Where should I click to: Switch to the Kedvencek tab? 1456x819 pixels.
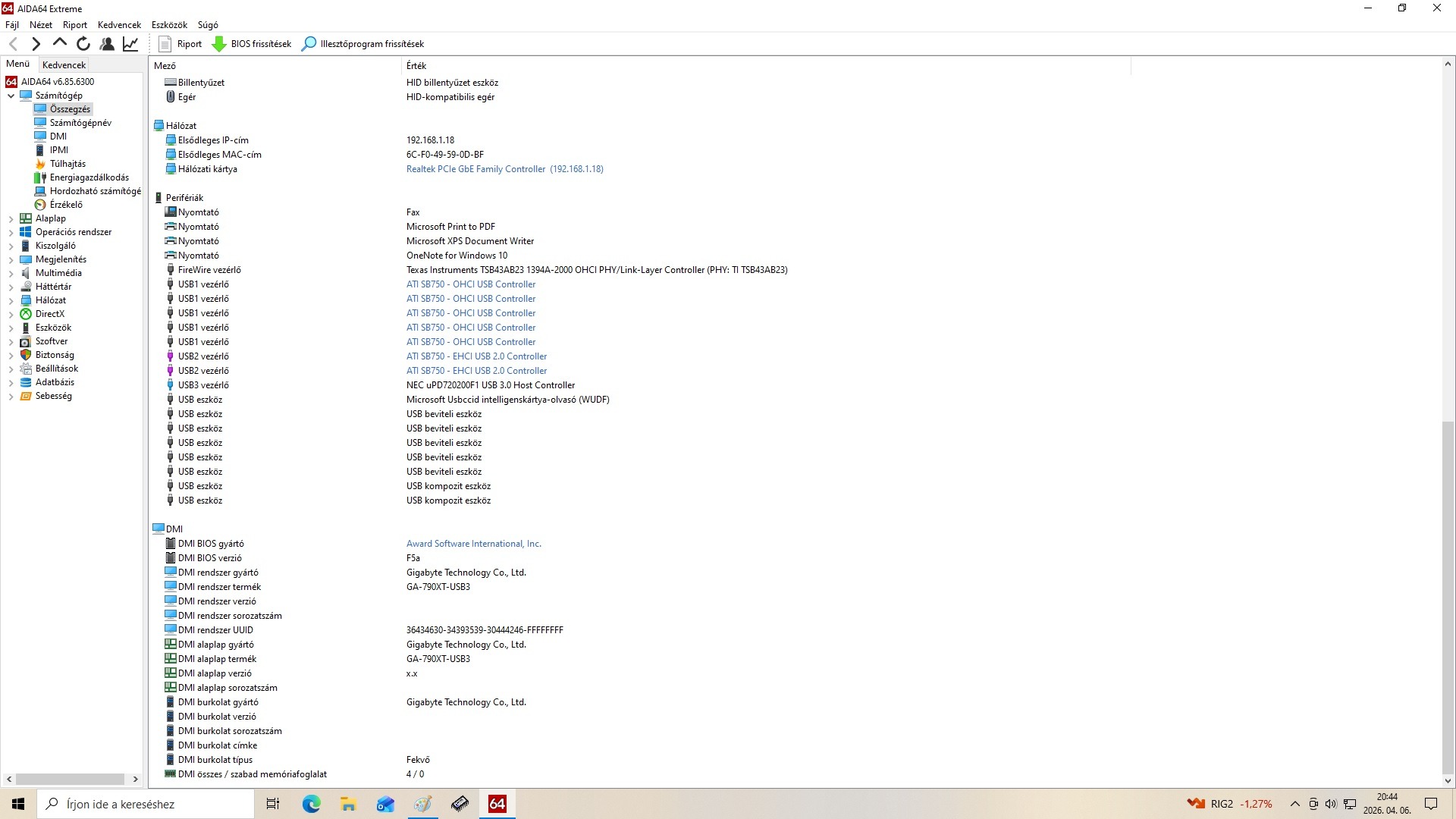[x=64, y=65]
